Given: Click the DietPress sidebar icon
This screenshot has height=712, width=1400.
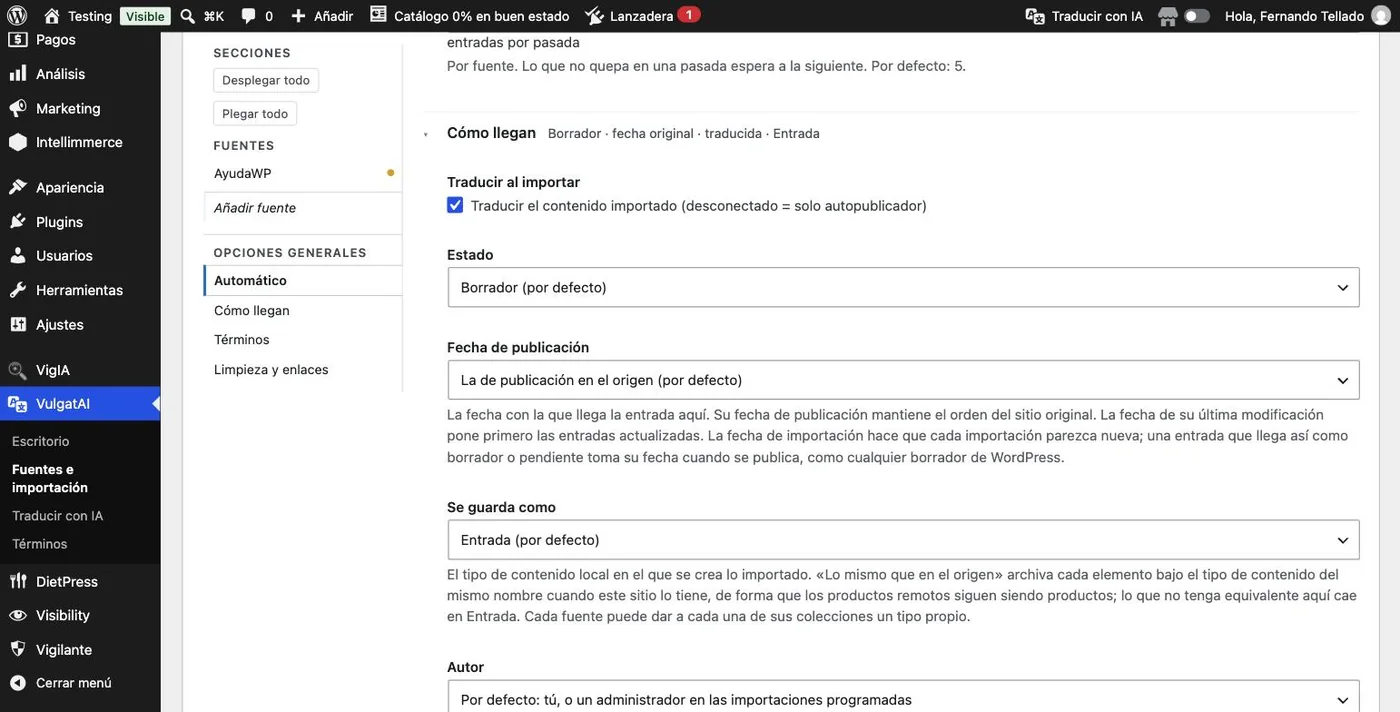Looking at the screenshot, I should pos(18,581).
